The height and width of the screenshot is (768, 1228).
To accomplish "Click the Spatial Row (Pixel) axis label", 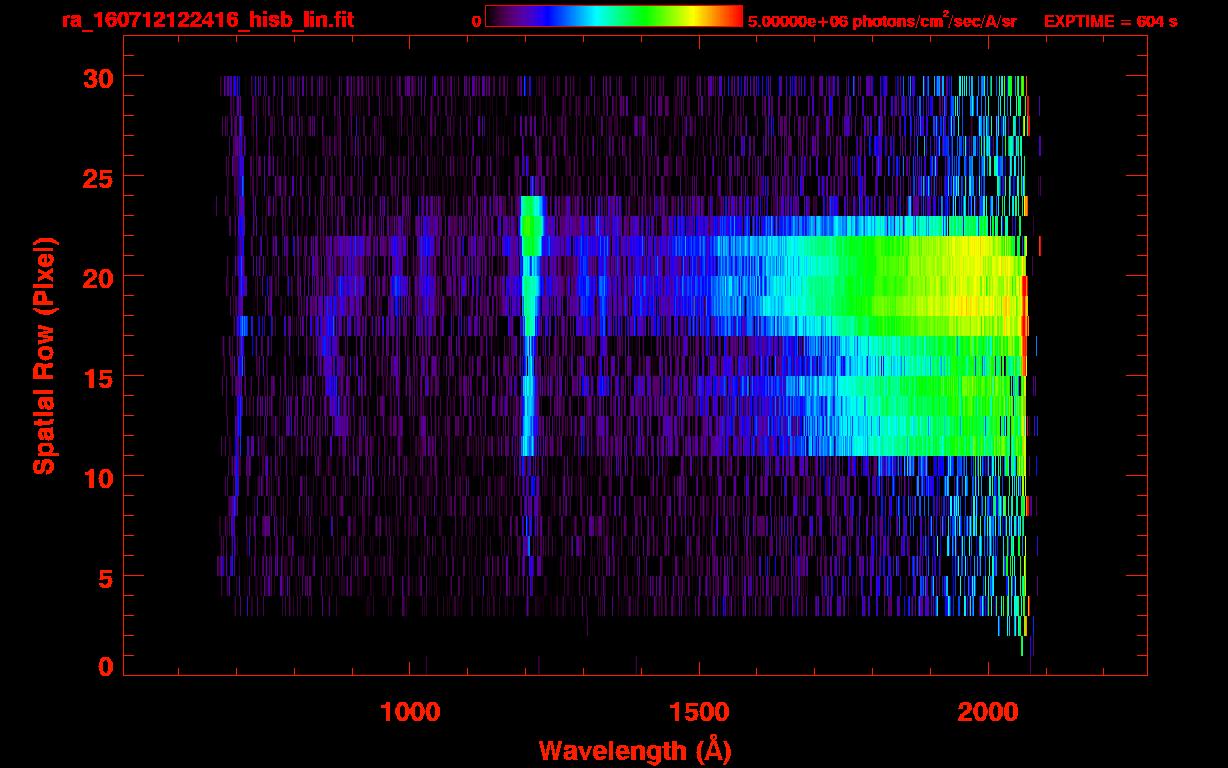I will coord(44,355).
